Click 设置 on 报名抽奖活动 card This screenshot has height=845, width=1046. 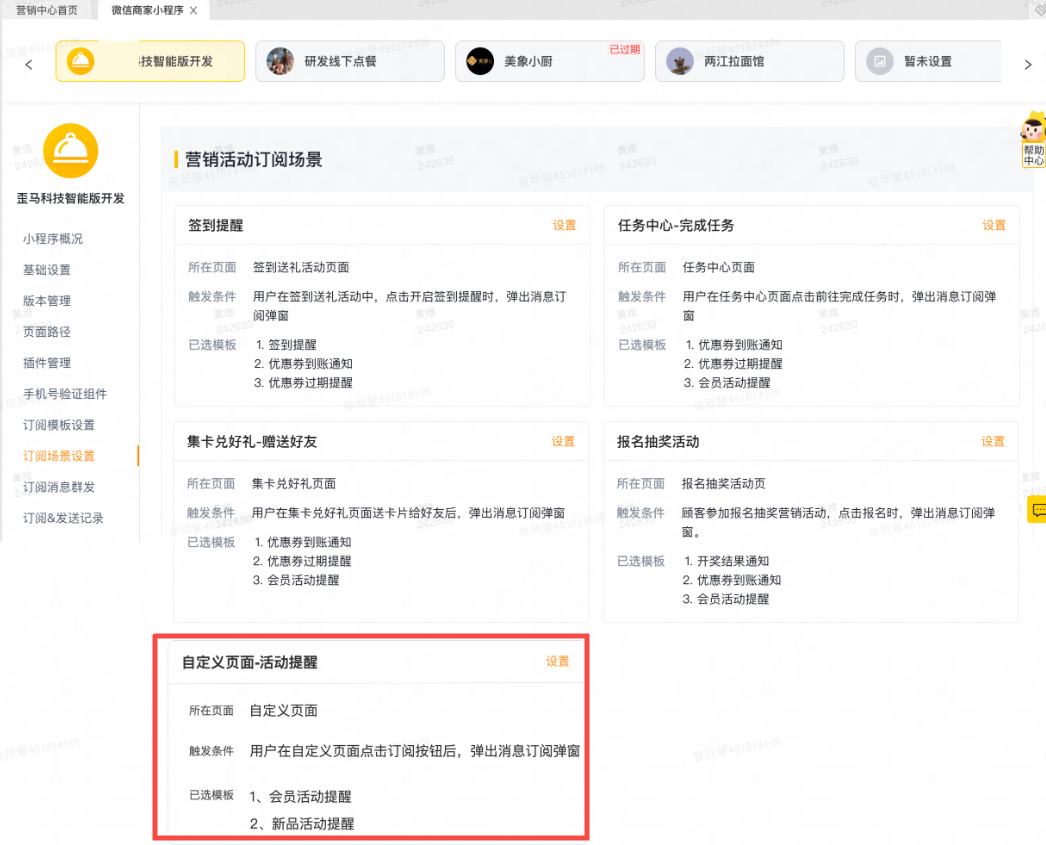tap(993, 442)
